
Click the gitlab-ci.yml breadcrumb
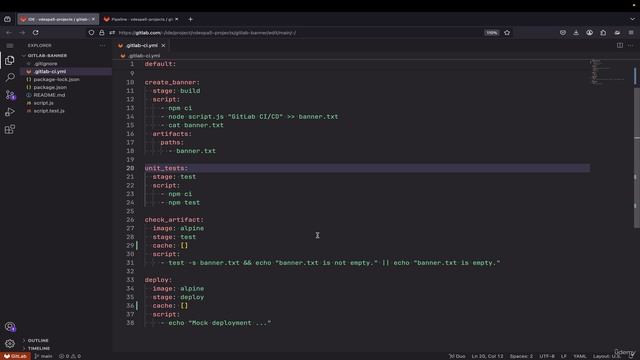pyautogui.click(x=144, y=56)
